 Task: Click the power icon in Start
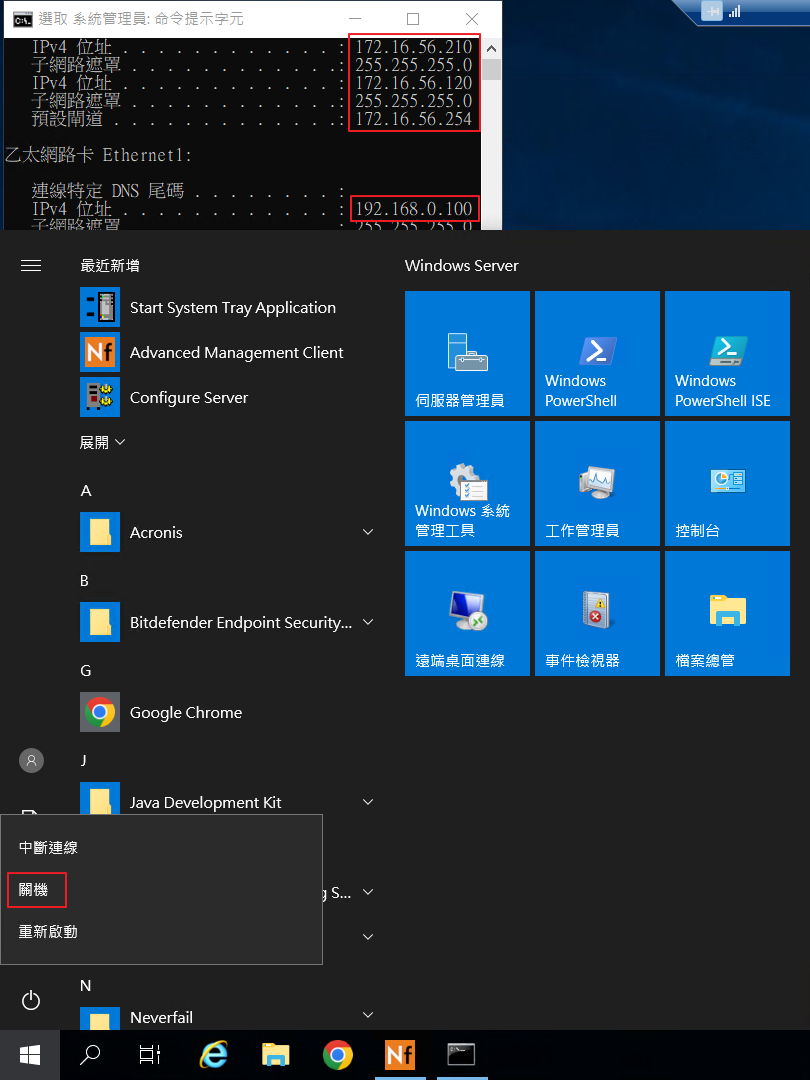click(x=31, y=1000)
